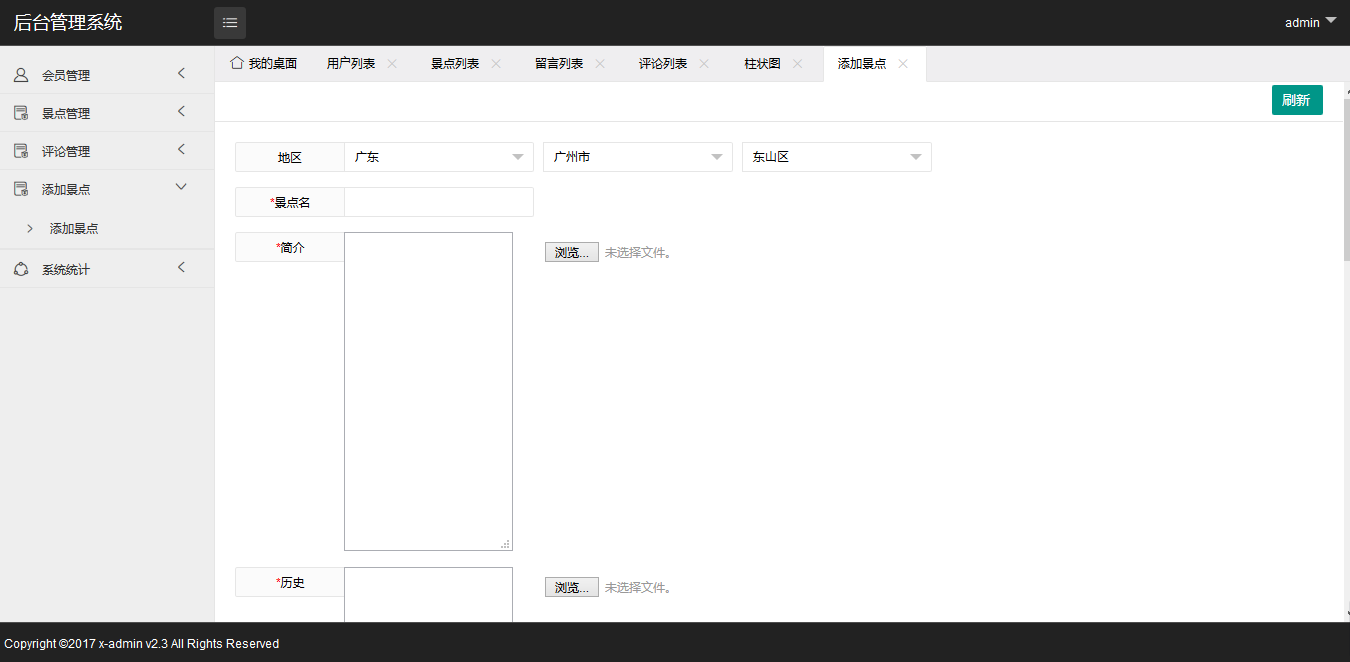Click the 系统统计 icon in sidebar

[x=20, y=267]
